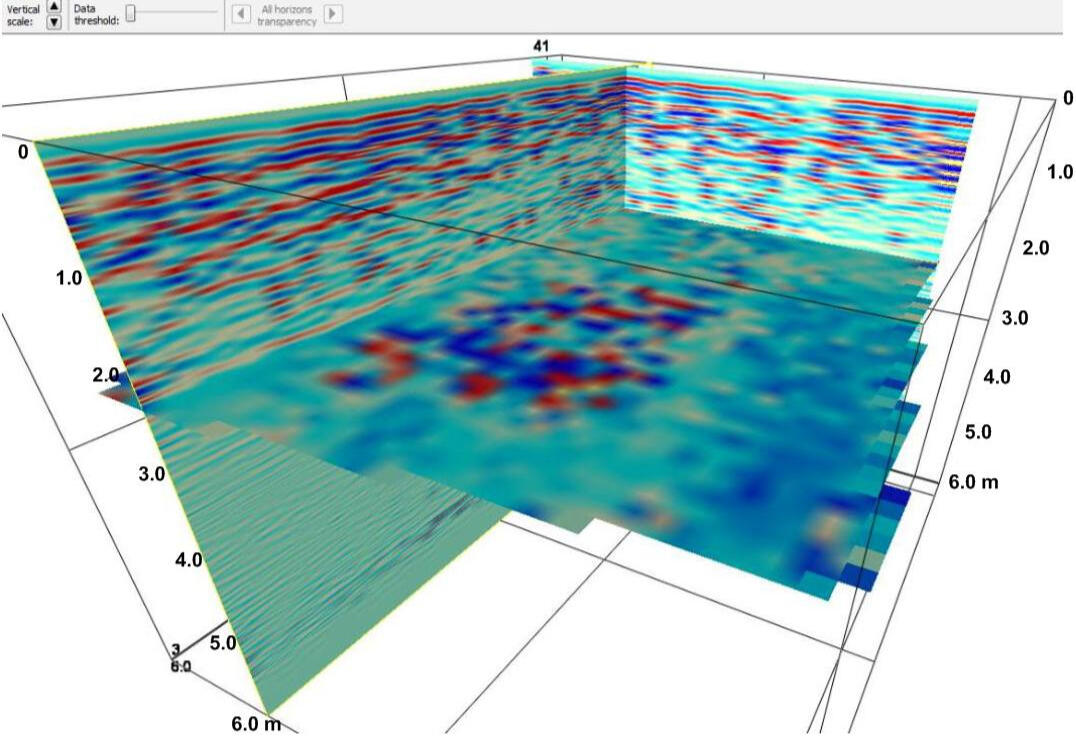Image resolution: width=1076 pixels, height=736 pixels.
Task: Increase vertical scale with the up arrow
Action: click(54, 5)
